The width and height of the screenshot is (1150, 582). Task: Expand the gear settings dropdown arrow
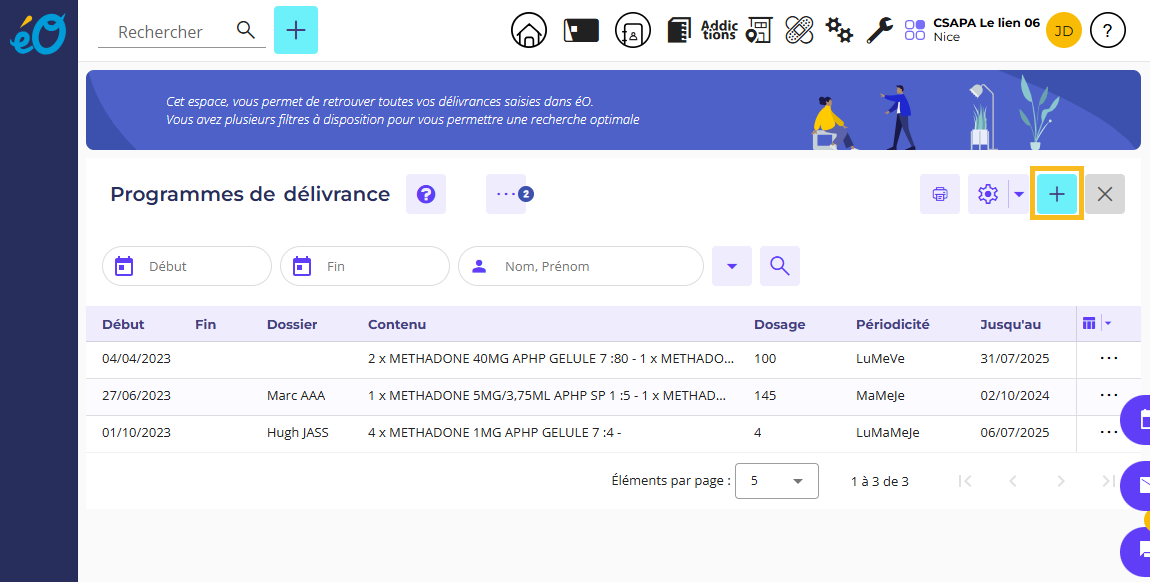pyautogui.click(x=1019, y=194)
